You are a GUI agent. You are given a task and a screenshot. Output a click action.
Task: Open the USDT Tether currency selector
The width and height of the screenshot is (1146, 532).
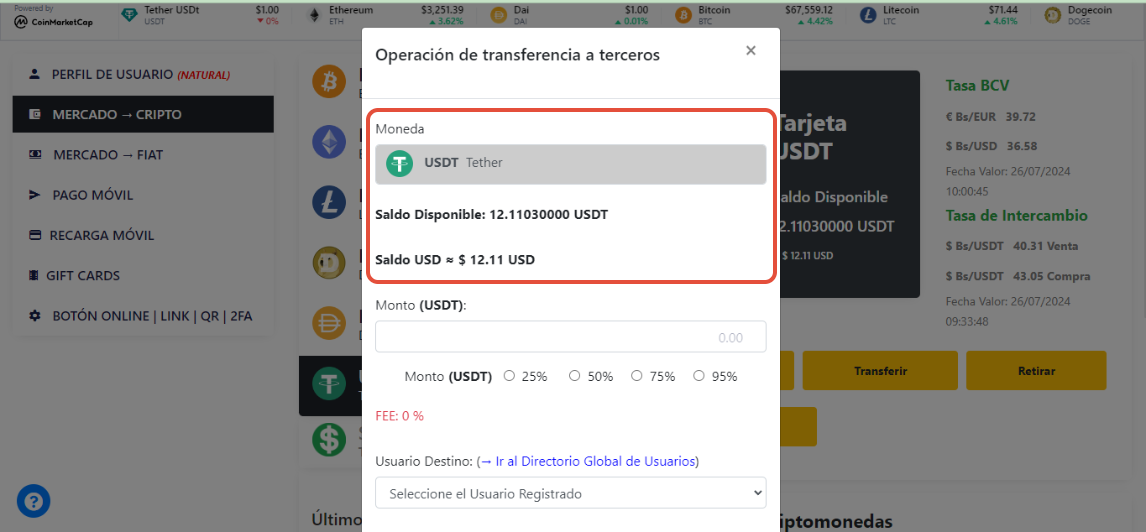pyautogui.click(x=571, y=164)
